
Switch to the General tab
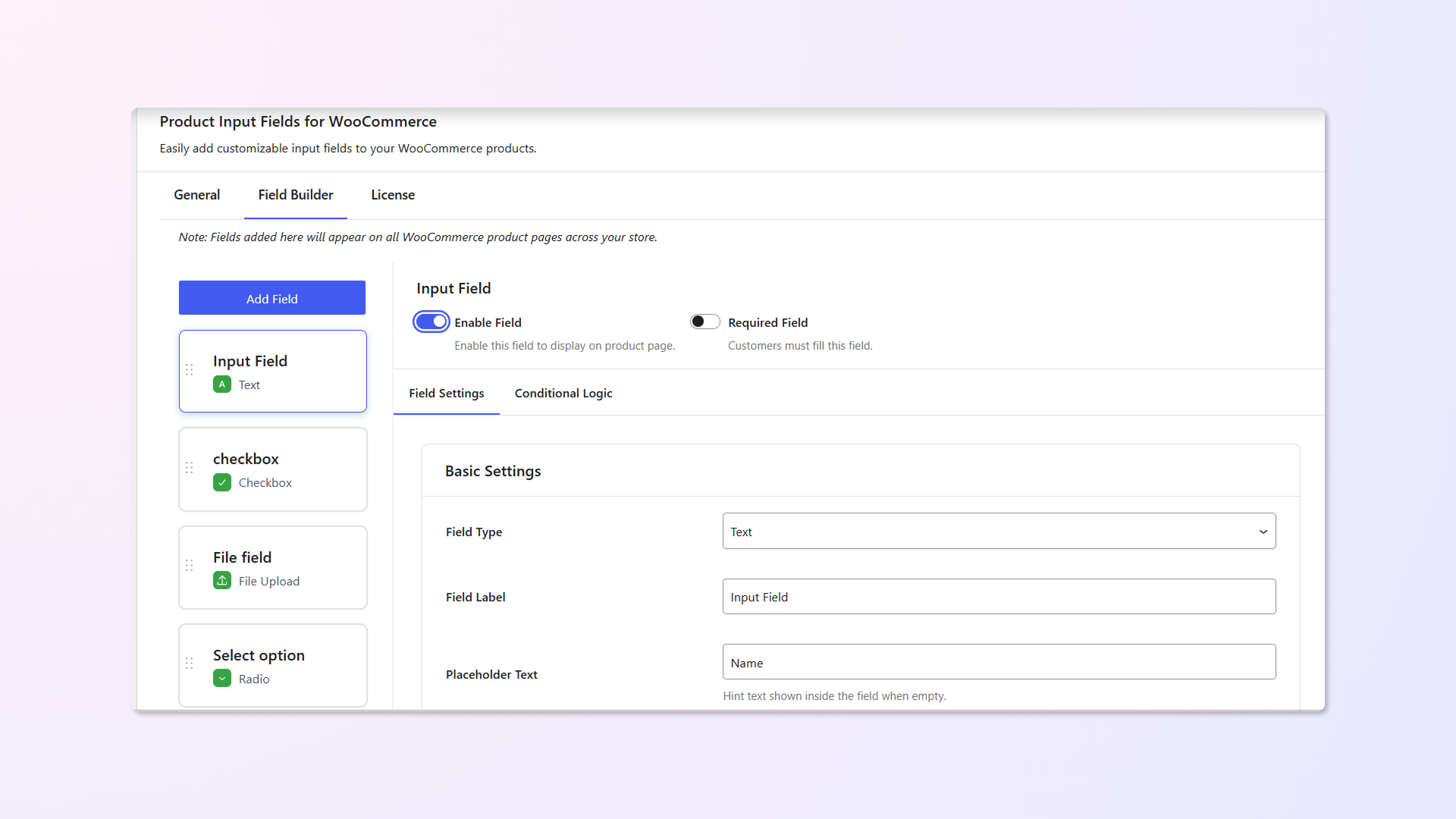(x=196, y=195)
